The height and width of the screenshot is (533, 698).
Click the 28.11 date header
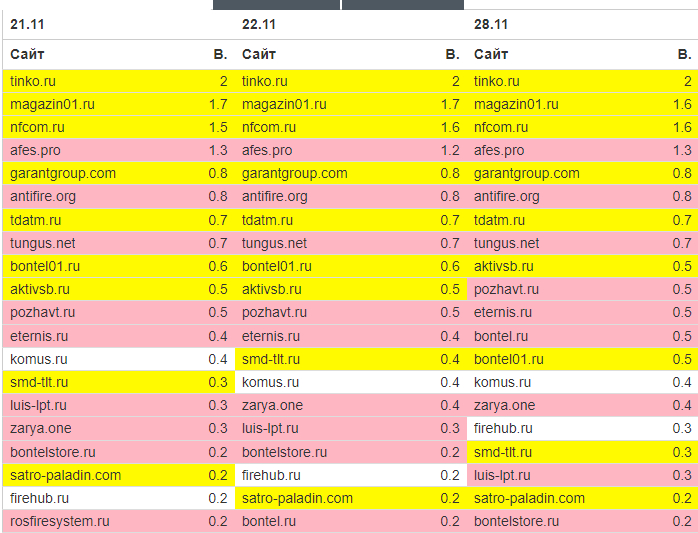click(x=491, y=24)
